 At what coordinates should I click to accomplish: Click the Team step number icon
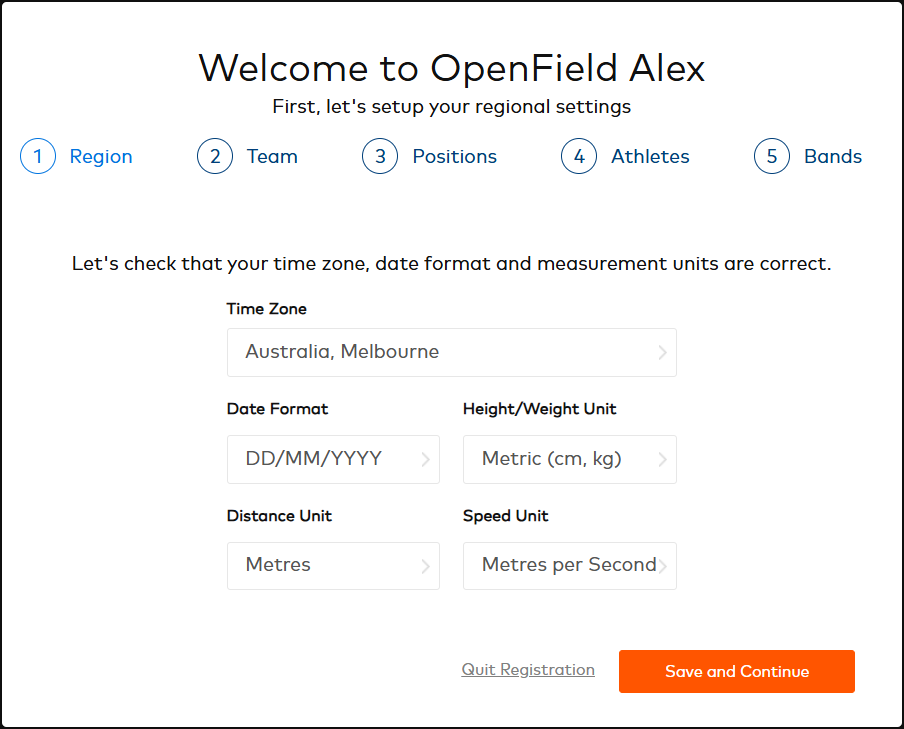click(215, 156)
